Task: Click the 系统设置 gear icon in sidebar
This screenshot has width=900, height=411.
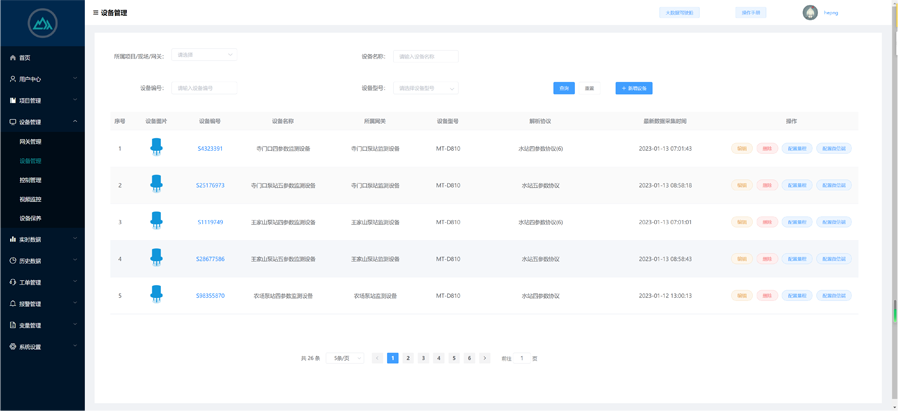Action: pos(13,347)
